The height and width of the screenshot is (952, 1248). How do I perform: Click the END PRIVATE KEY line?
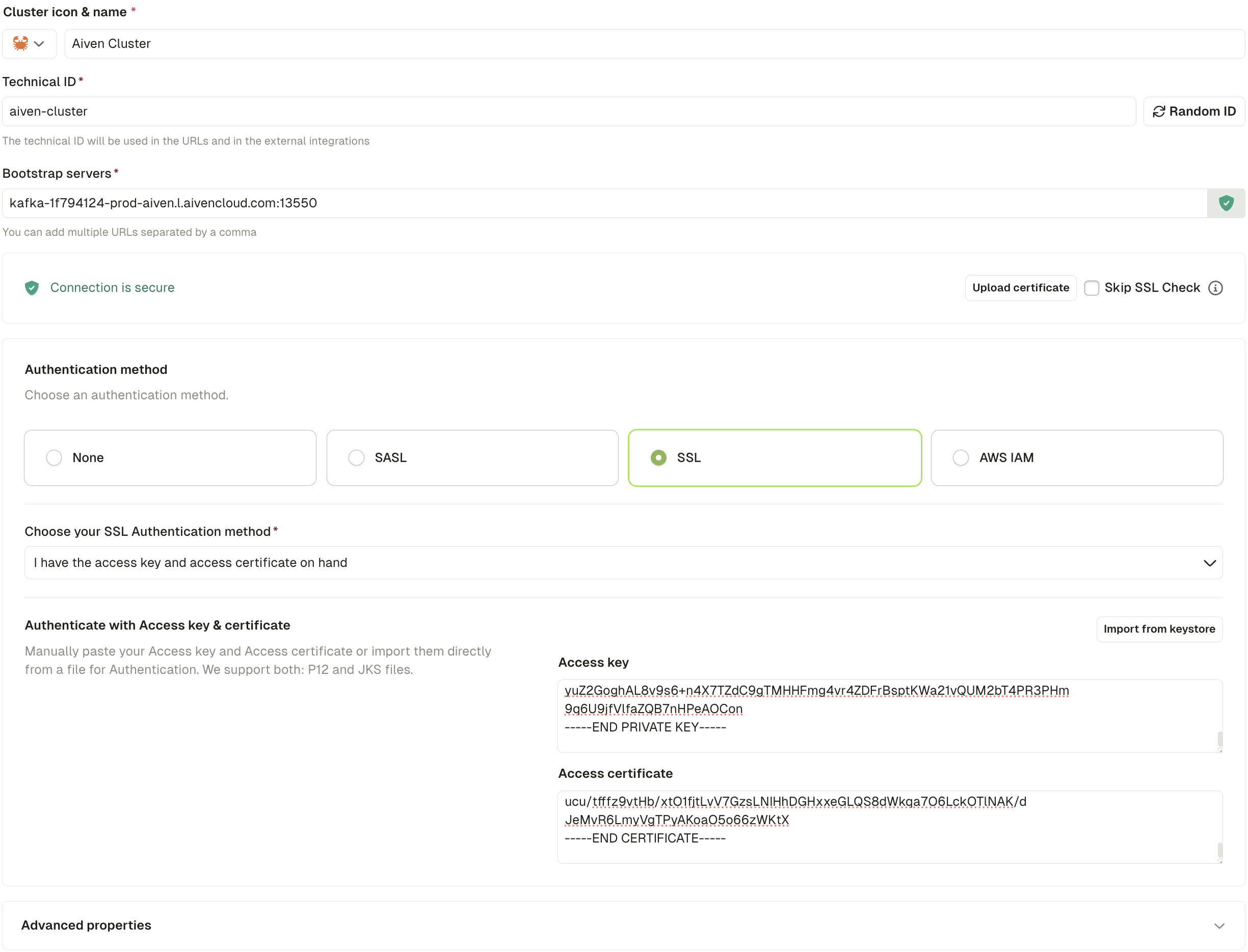point(645,727)
